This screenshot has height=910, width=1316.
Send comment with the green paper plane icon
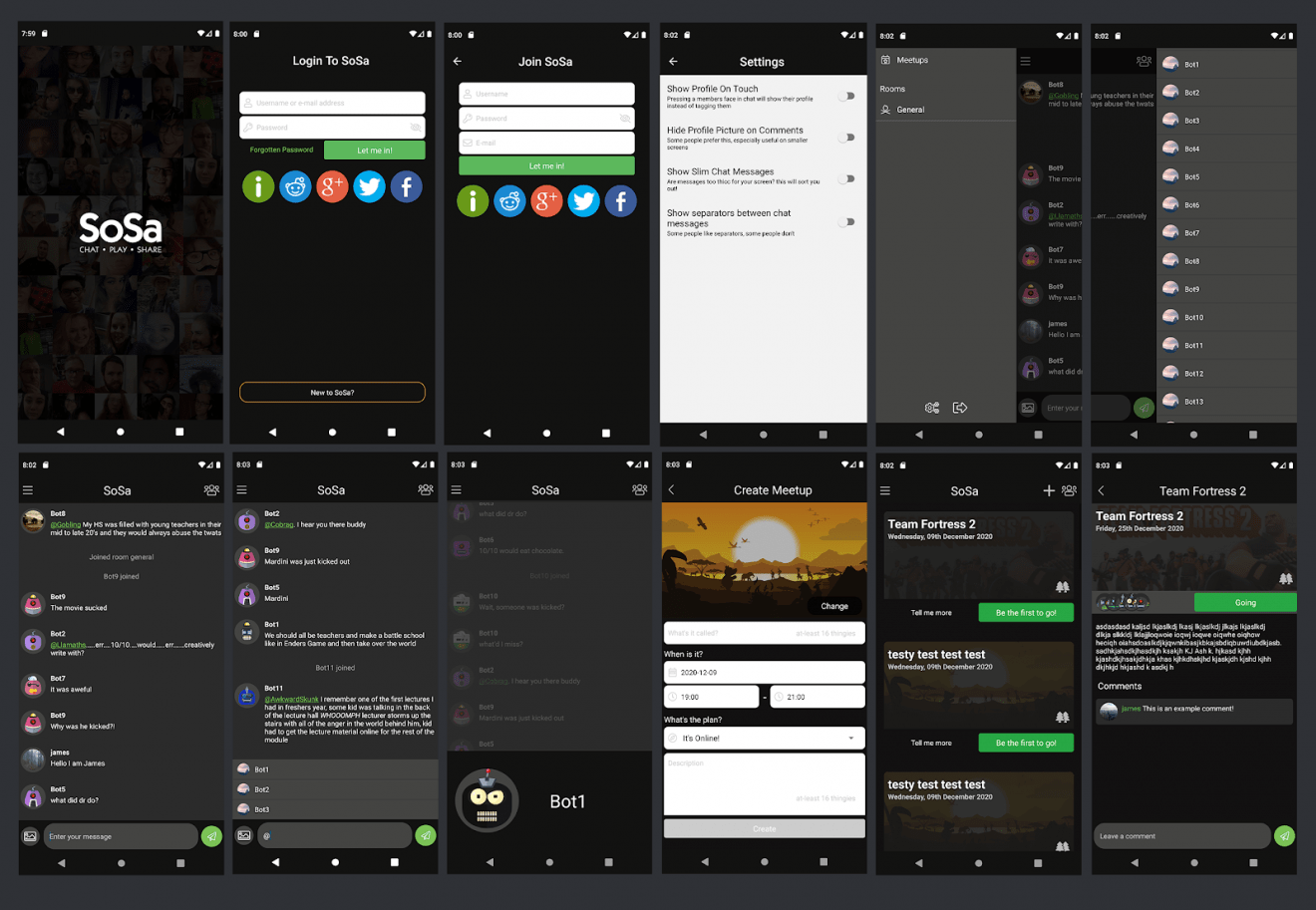(x=1284, y=836)
